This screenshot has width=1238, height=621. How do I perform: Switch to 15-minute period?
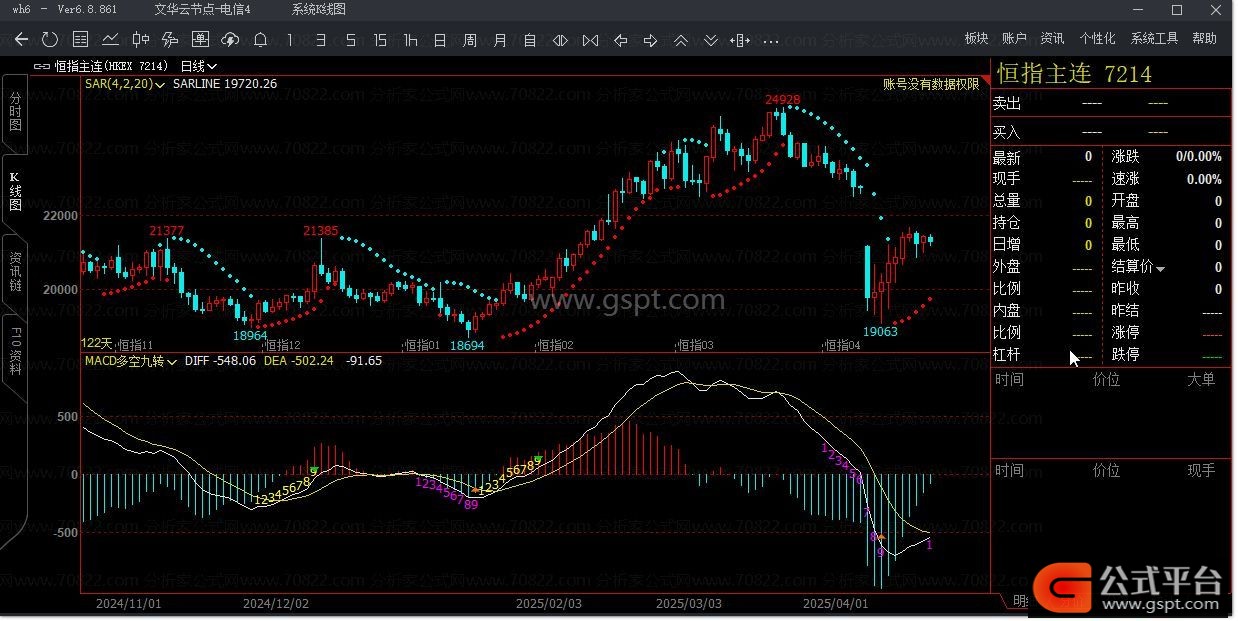[380, 40]
